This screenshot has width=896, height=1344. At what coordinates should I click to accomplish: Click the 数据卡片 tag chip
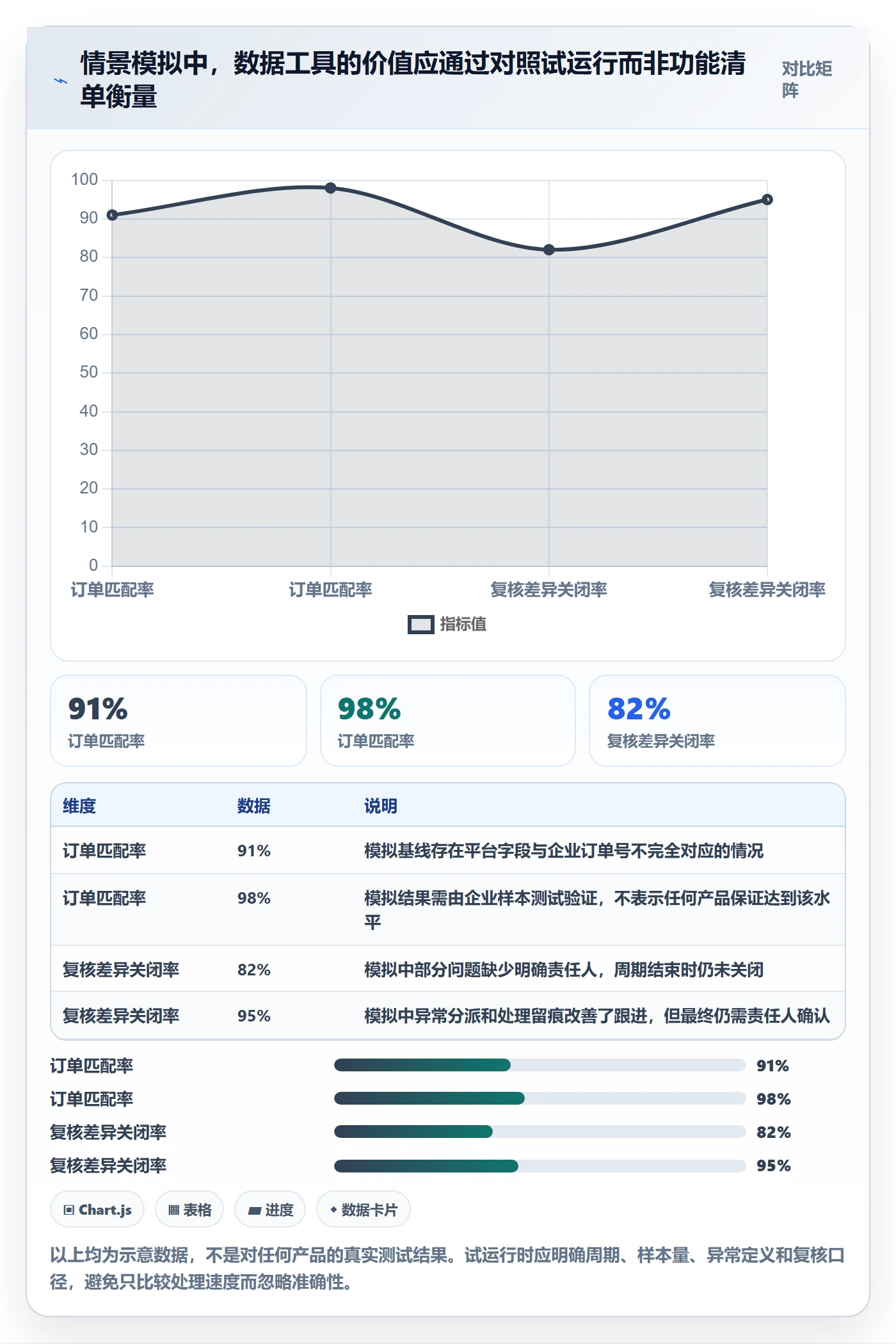tap(364, 1210)
